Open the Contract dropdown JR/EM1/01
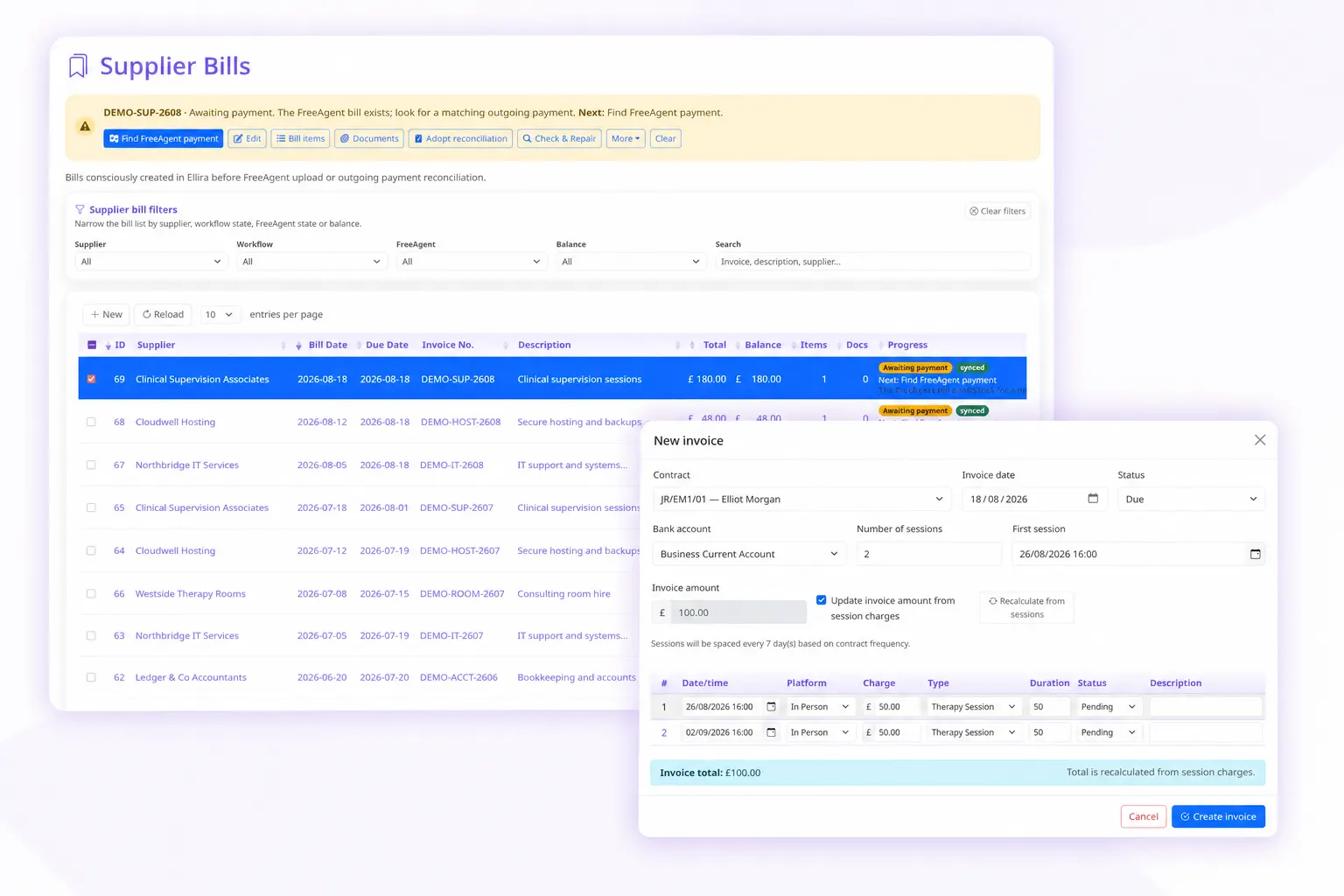 [x=802, y=499]
